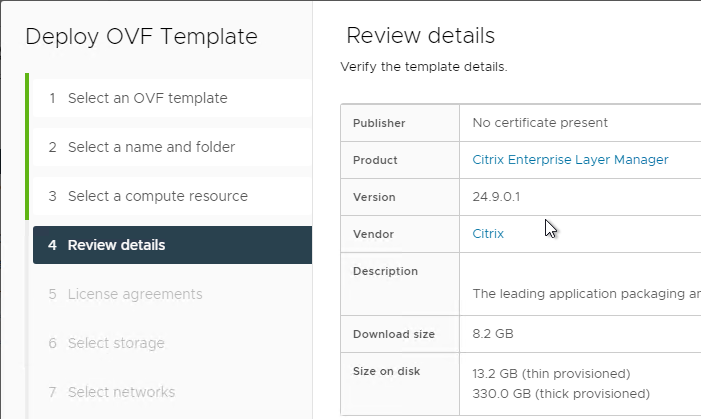The width and height of the screenshot is (701, 419).
Task: Click the Size on disk row label
Action: (387, 371)
